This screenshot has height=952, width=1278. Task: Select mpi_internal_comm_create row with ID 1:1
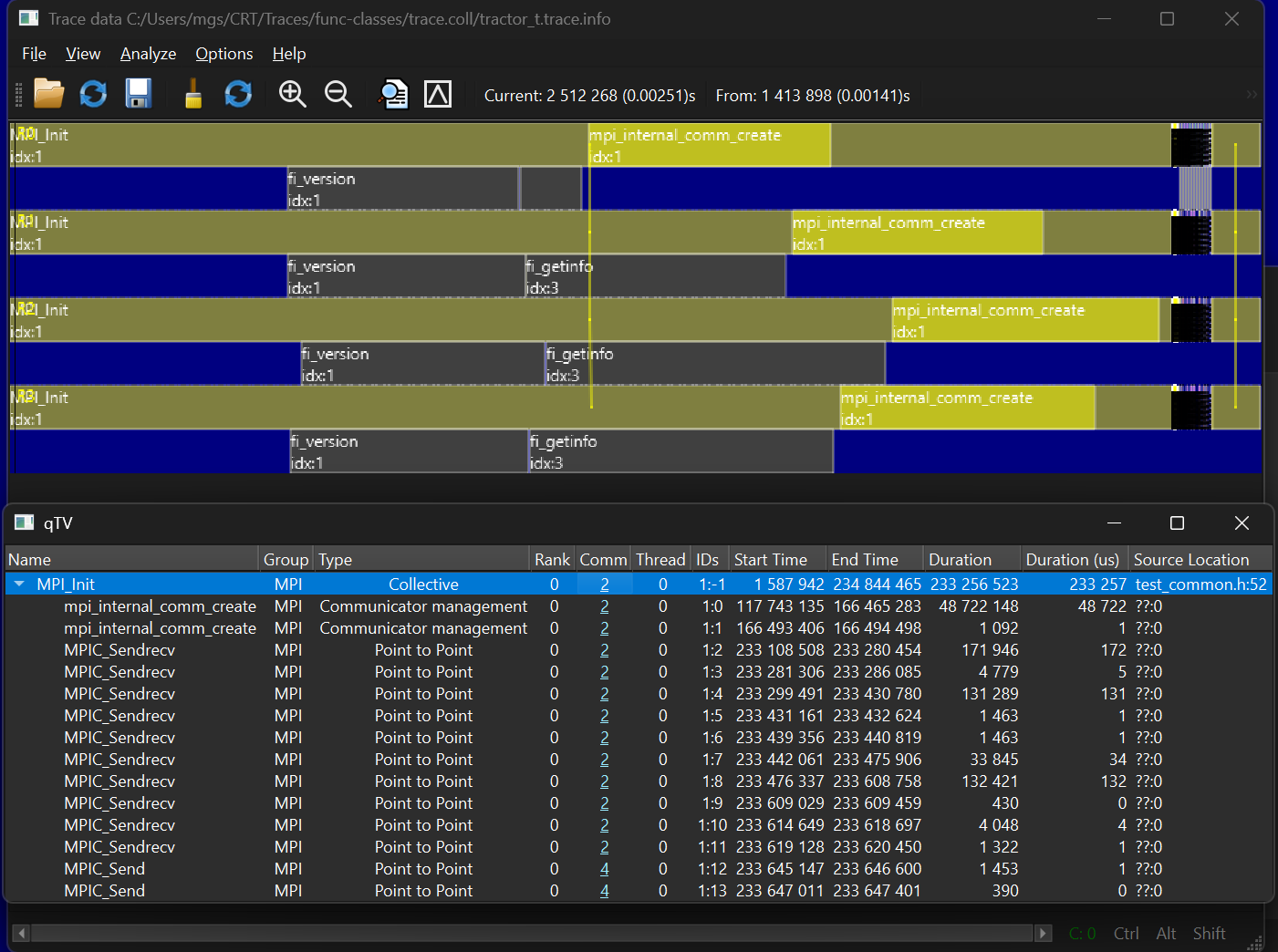[x=639, y=628]
